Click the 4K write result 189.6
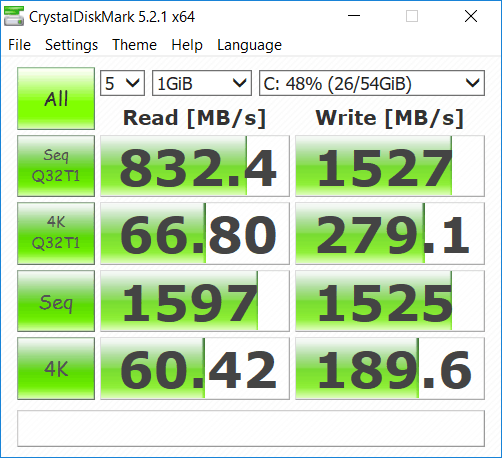502x458 pixels. coord(390,368)
